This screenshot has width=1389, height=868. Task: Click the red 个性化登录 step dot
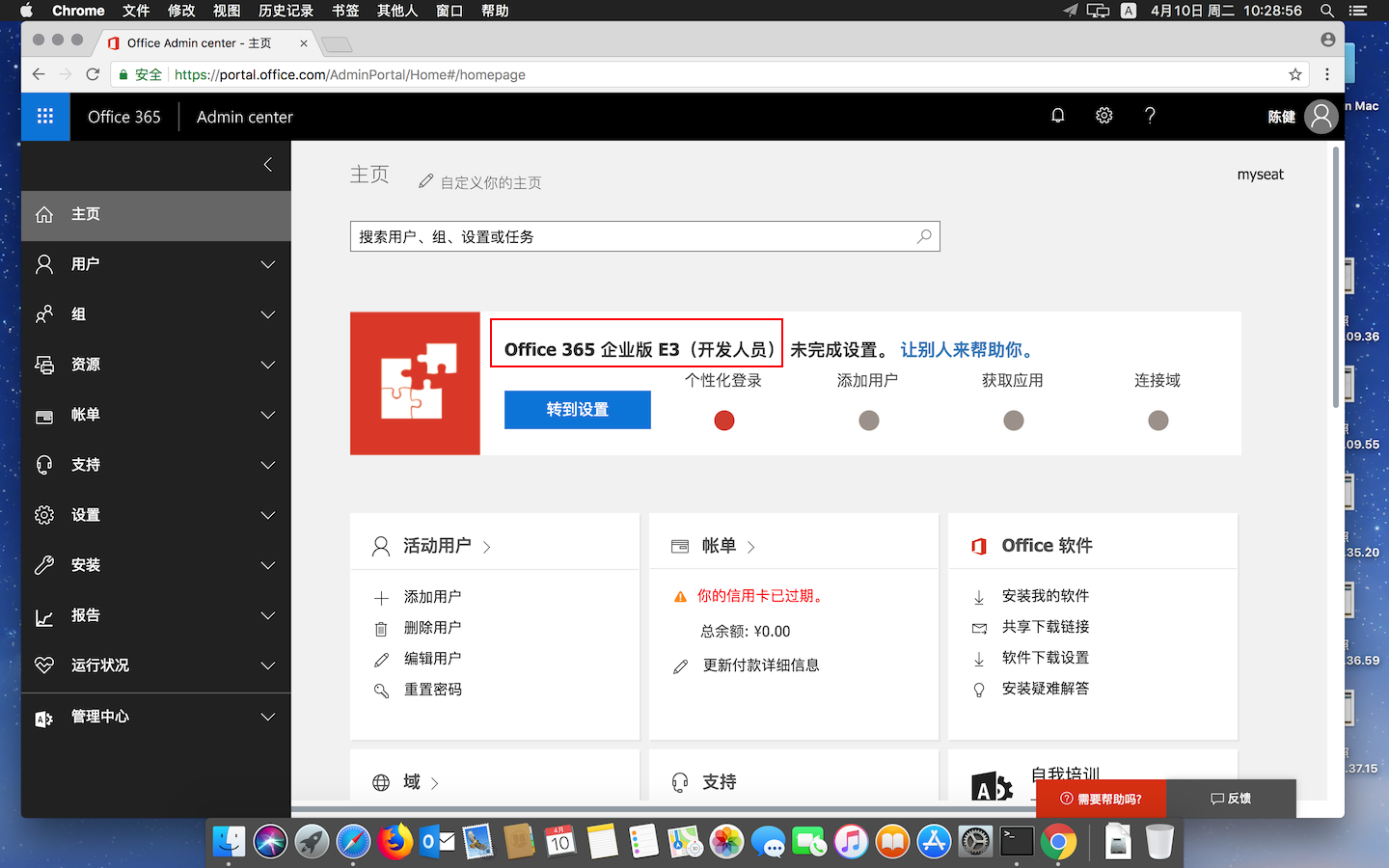(x=724, y=420)
